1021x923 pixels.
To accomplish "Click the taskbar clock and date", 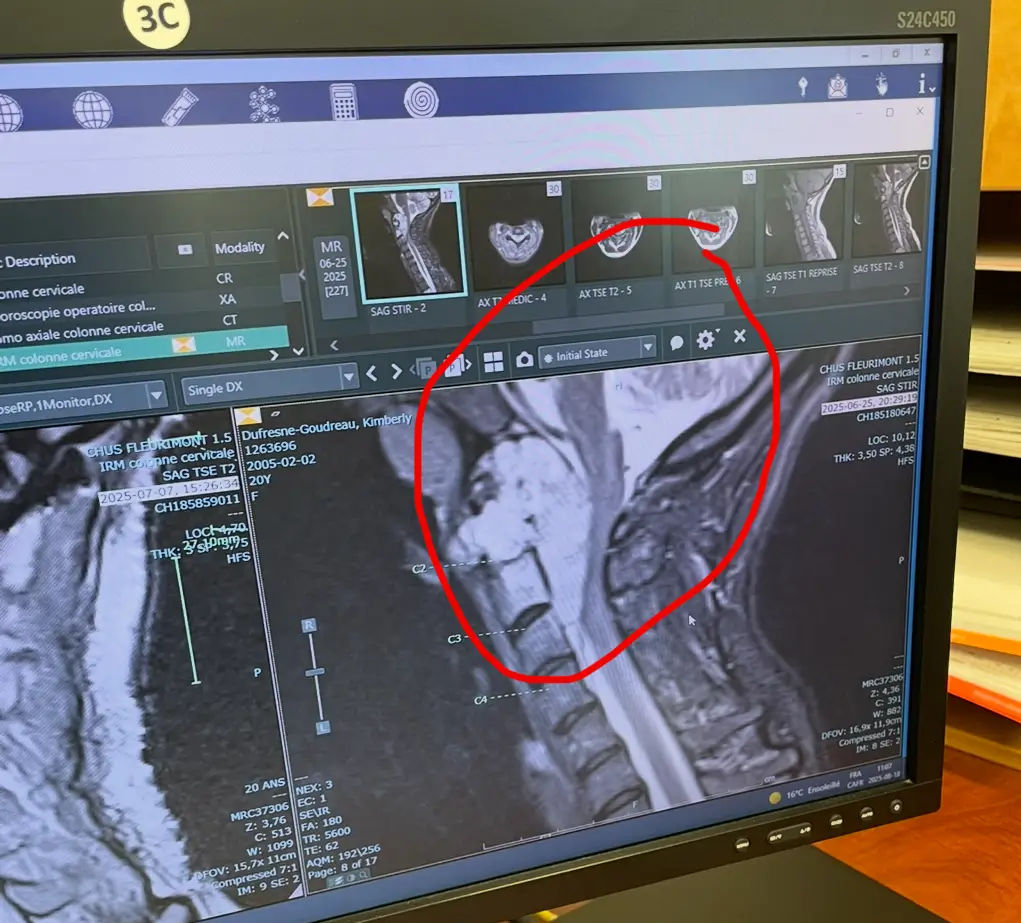I will pos(884,773).
